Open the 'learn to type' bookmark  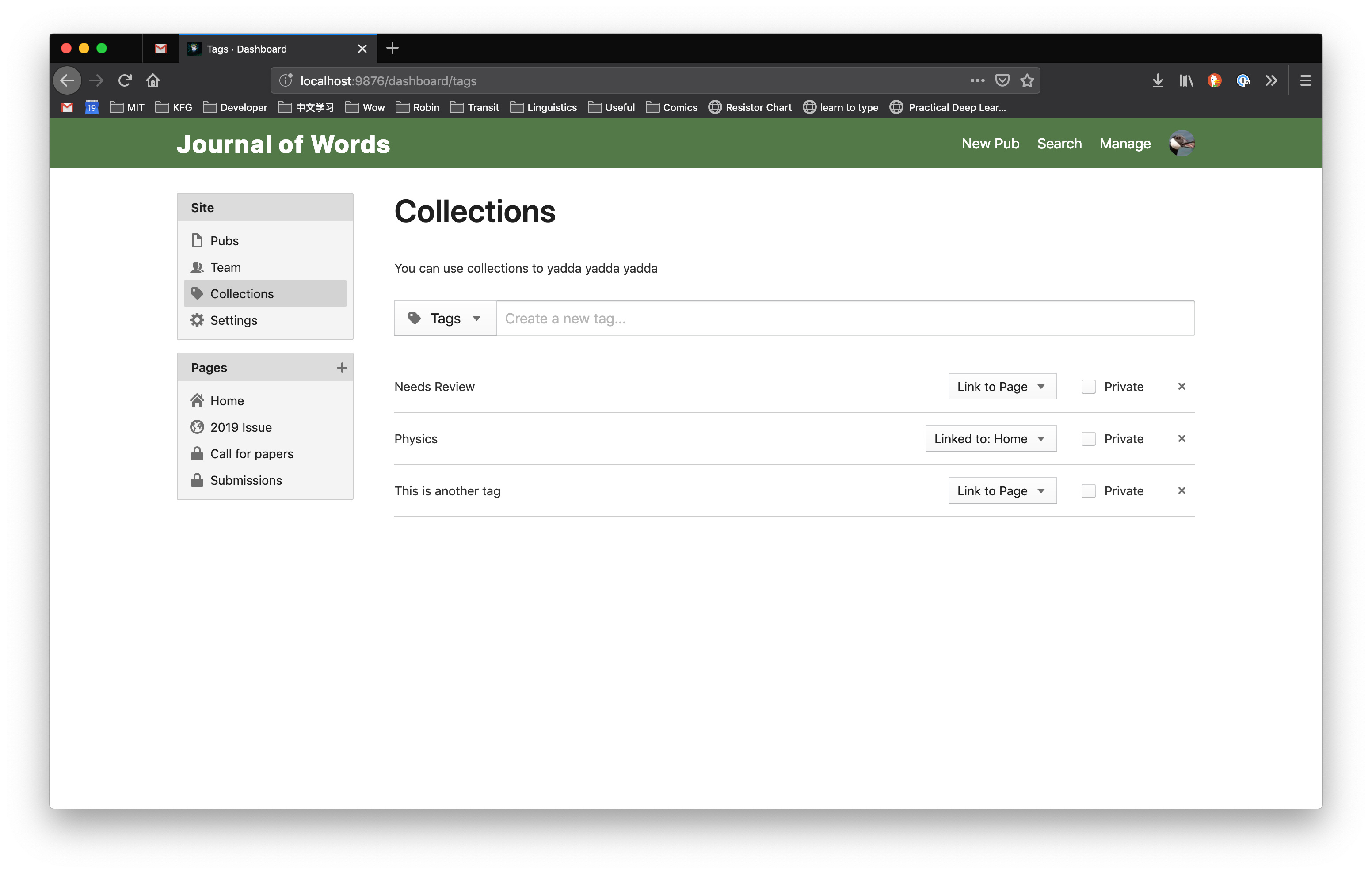[x=840, y=107]
